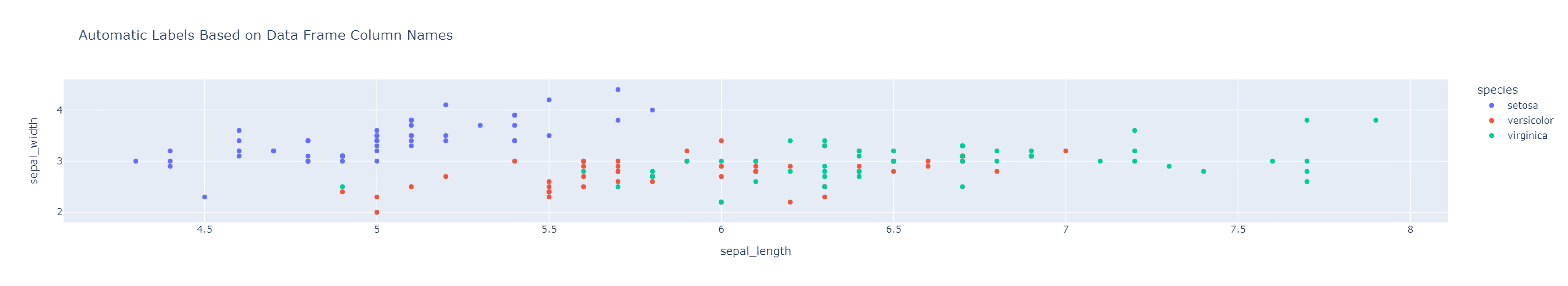
Task: Hide the virginica series via legend label
Action: click(1527, 136)
